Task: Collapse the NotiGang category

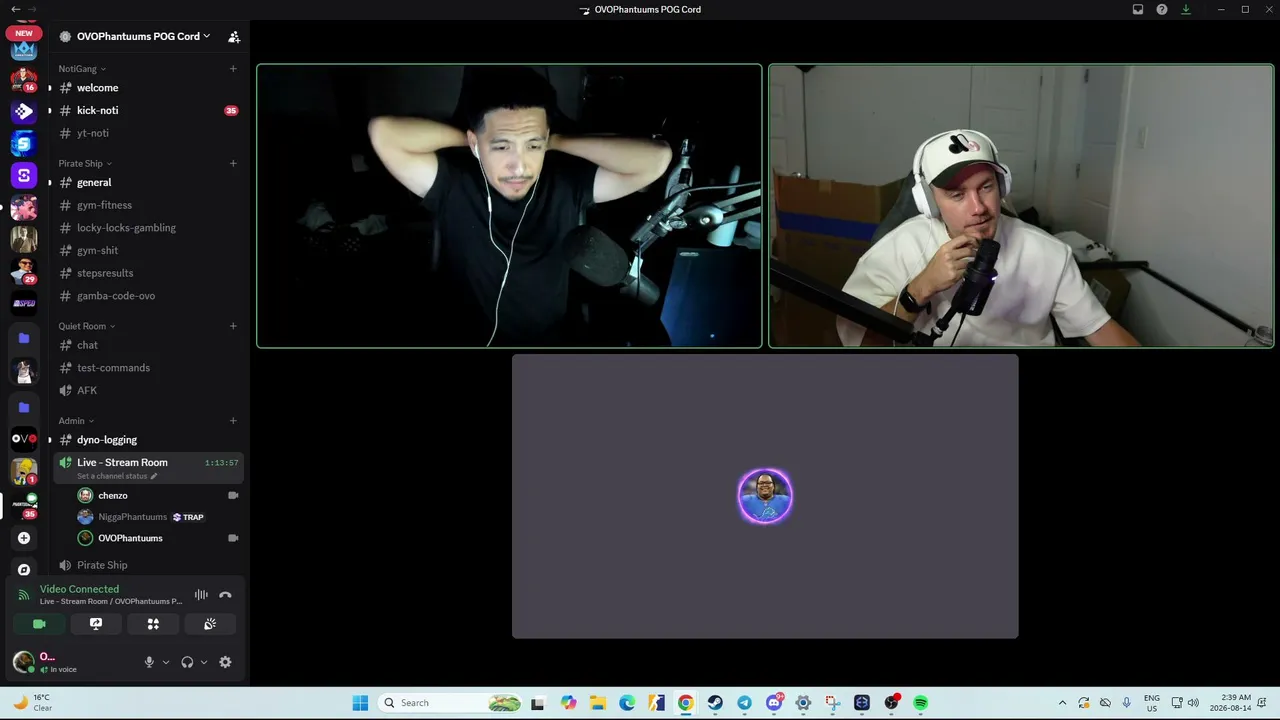Action: click(82, 69)
